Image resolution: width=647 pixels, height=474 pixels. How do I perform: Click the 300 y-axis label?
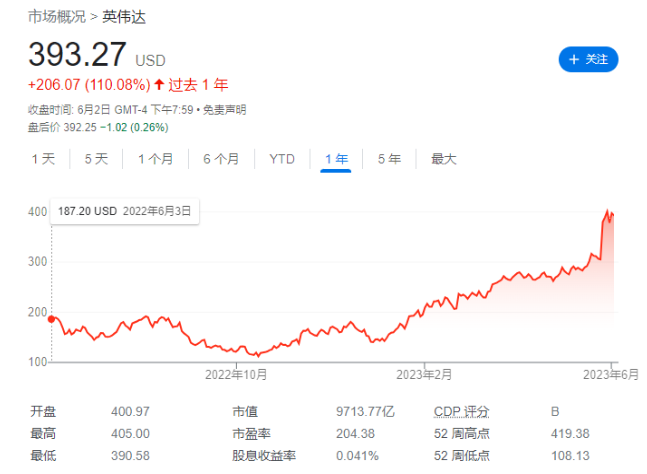click(x=38, y=262)
